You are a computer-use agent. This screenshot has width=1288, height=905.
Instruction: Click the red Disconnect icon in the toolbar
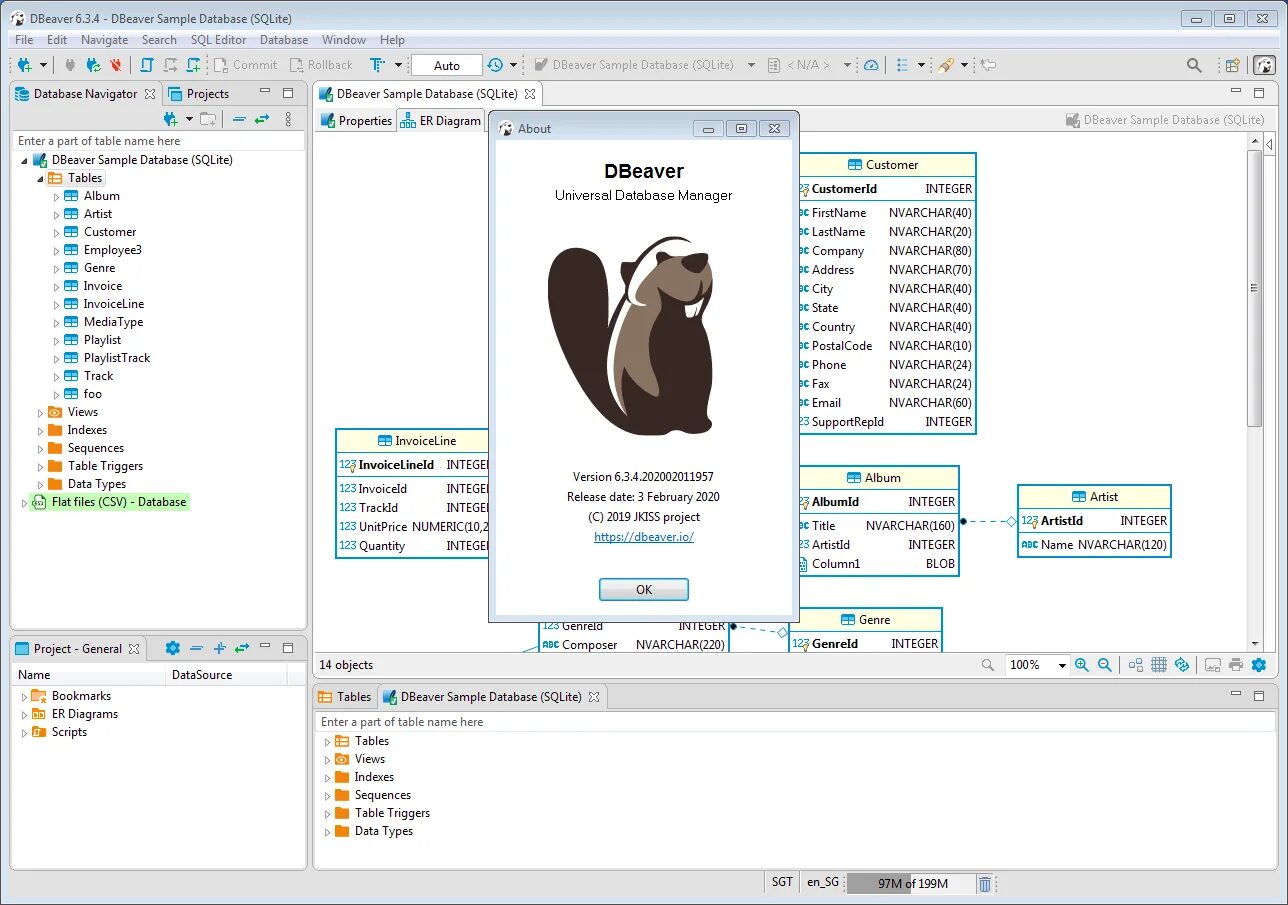[116, 65]
